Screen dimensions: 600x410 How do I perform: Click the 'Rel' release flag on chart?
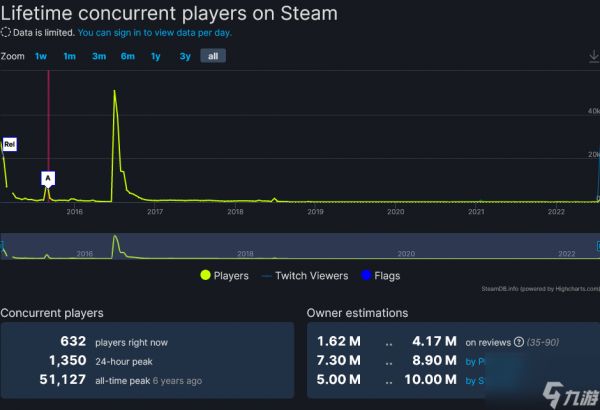10,144
